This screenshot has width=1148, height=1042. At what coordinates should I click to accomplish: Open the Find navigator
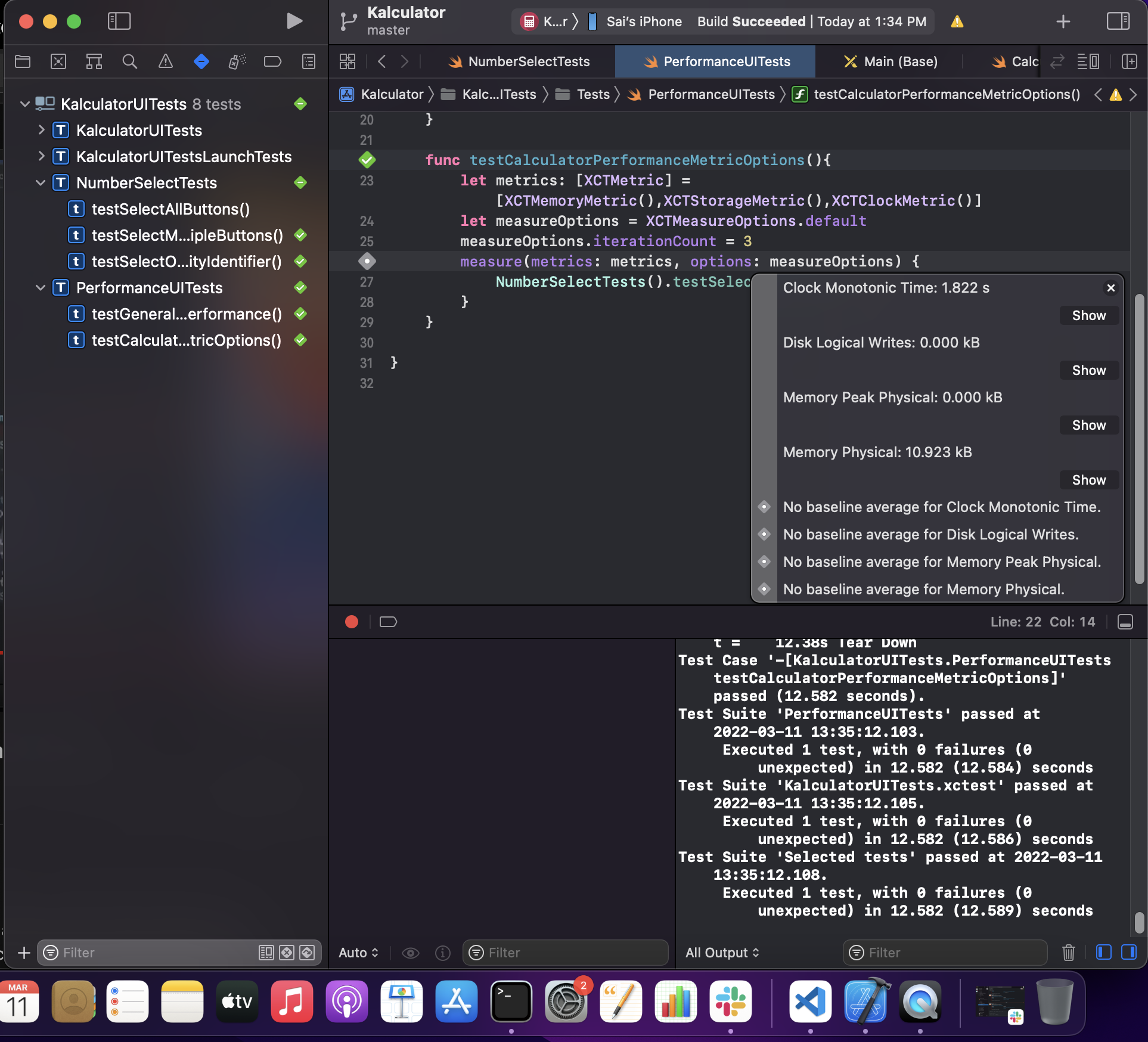tap(129, 61)
